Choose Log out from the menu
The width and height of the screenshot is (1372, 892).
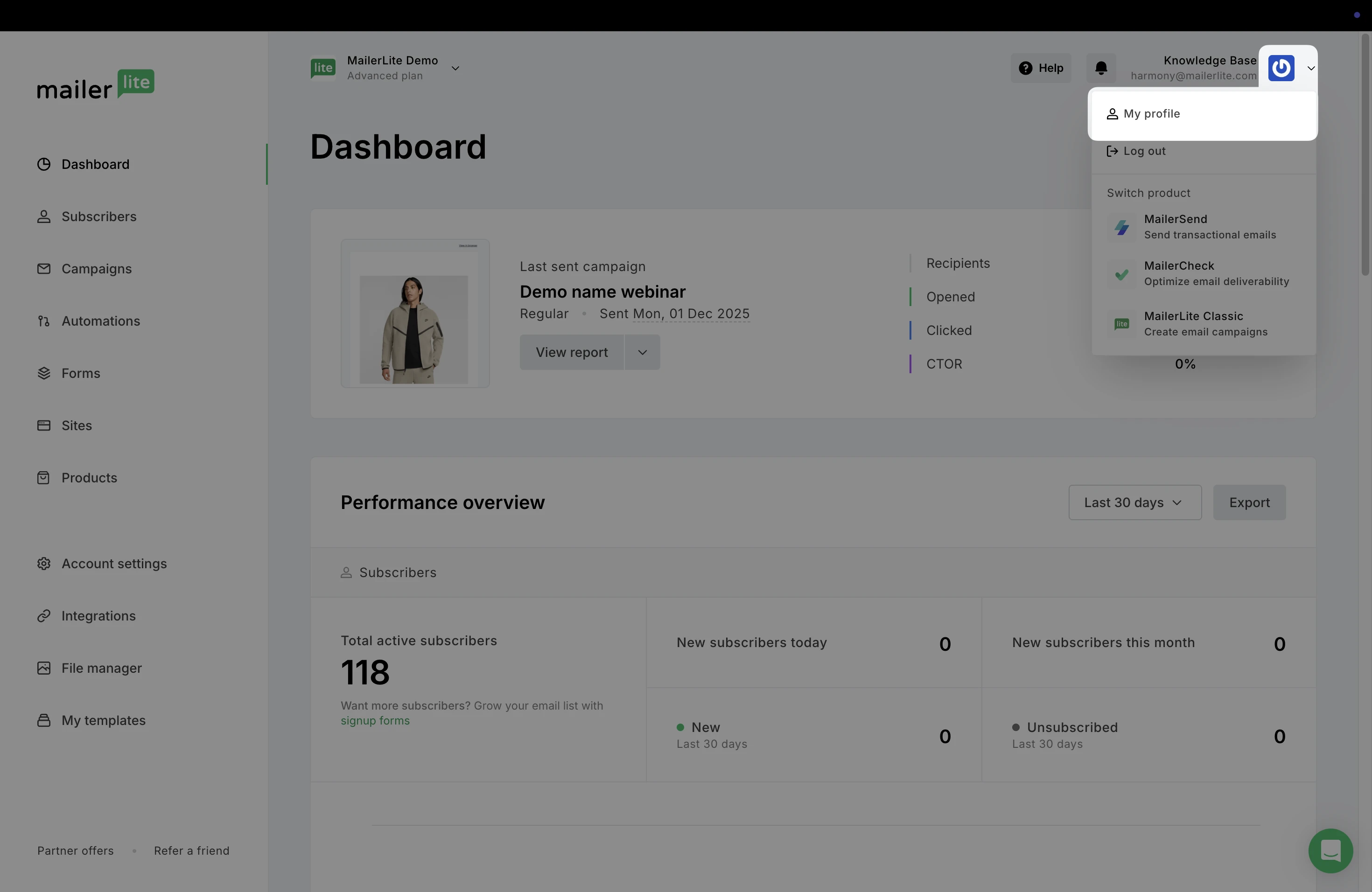(1144, 151)
